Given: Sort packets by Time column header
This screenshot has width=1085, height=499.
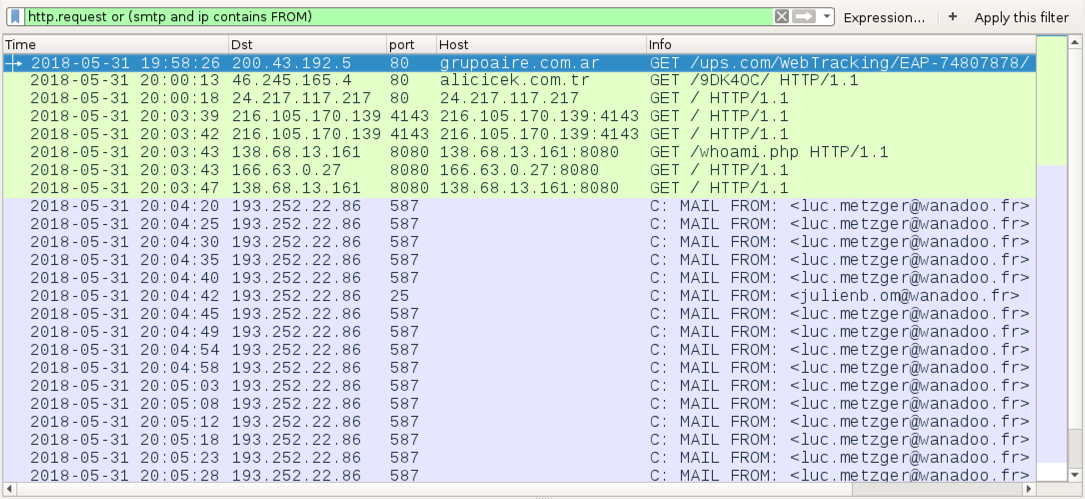Looking at the screenshot, I should coord(116,44).
